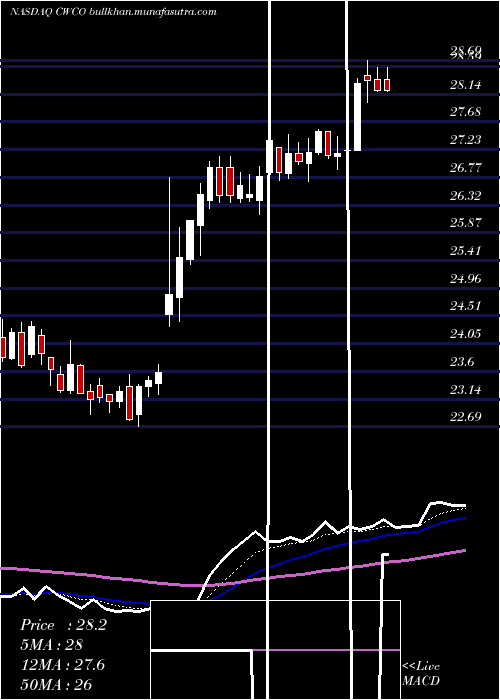Click the 26.32 price axis label
Screen dimensions: 500x700
tap(465, 195)
